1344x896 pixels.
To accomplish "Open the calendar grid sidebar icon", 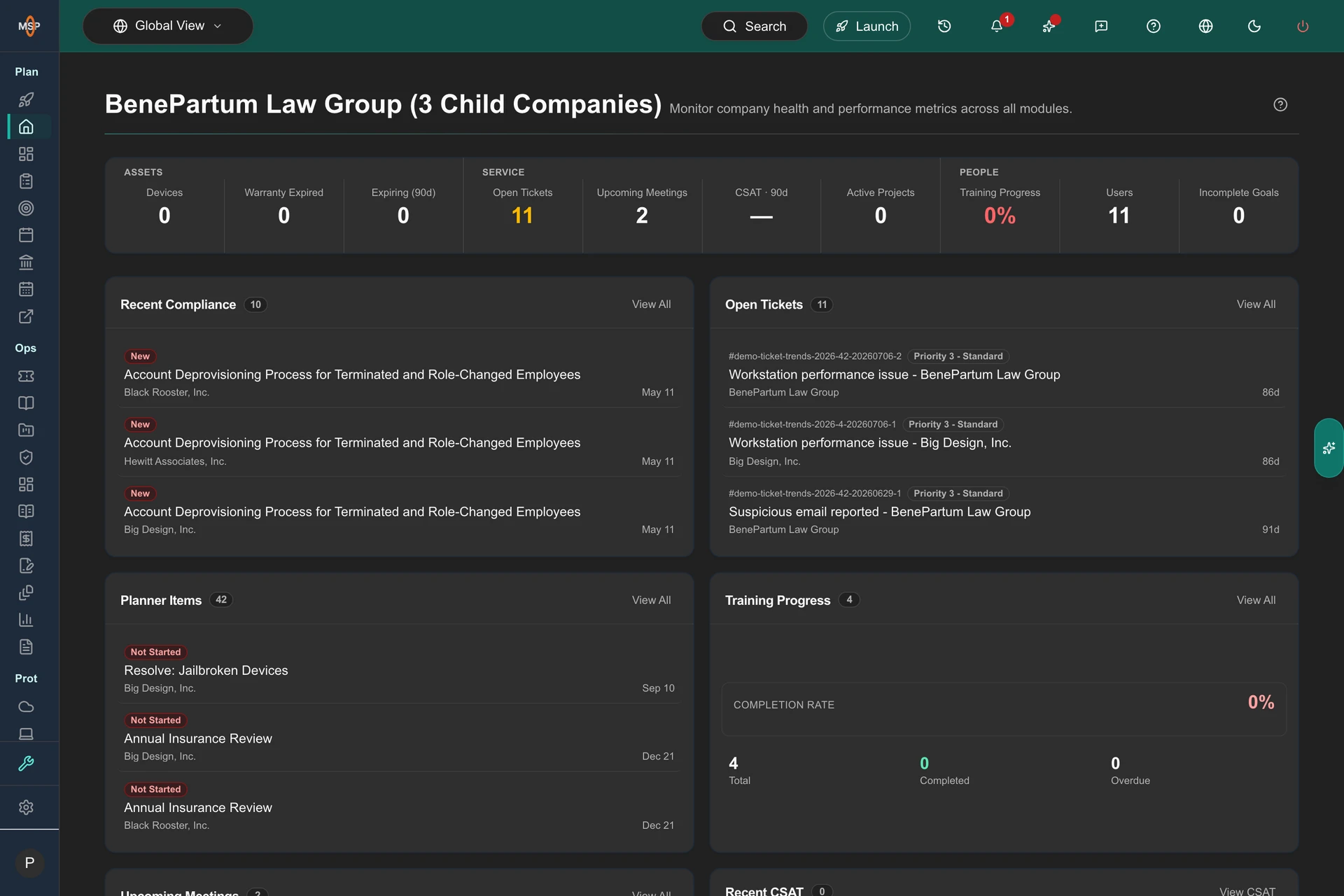I will (x=26, y=289).
